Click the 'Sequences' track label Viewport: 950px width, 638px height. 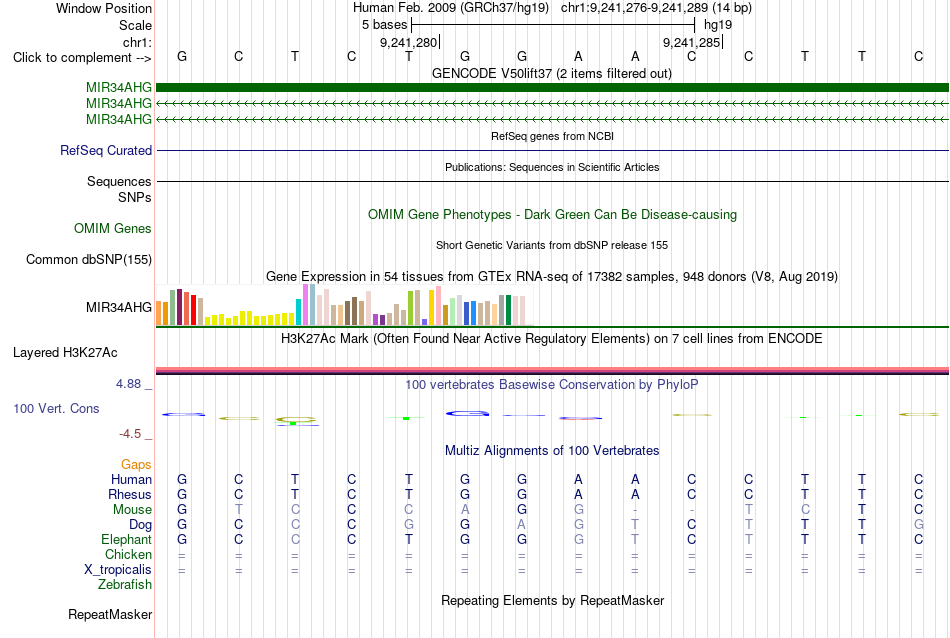119,181
